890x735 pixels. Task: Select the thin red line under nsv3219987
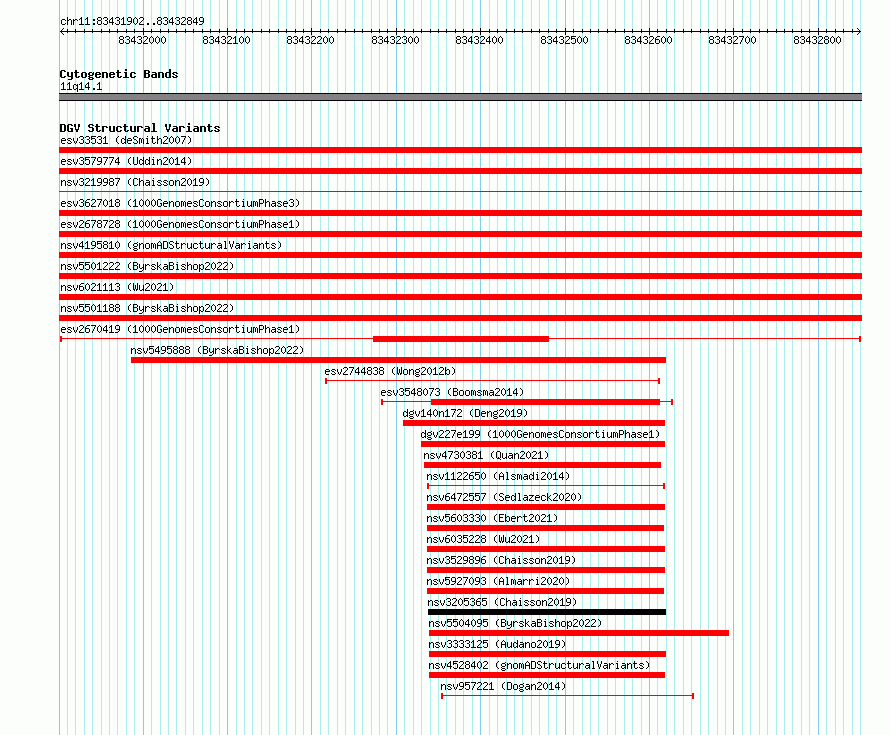point(460,192)
